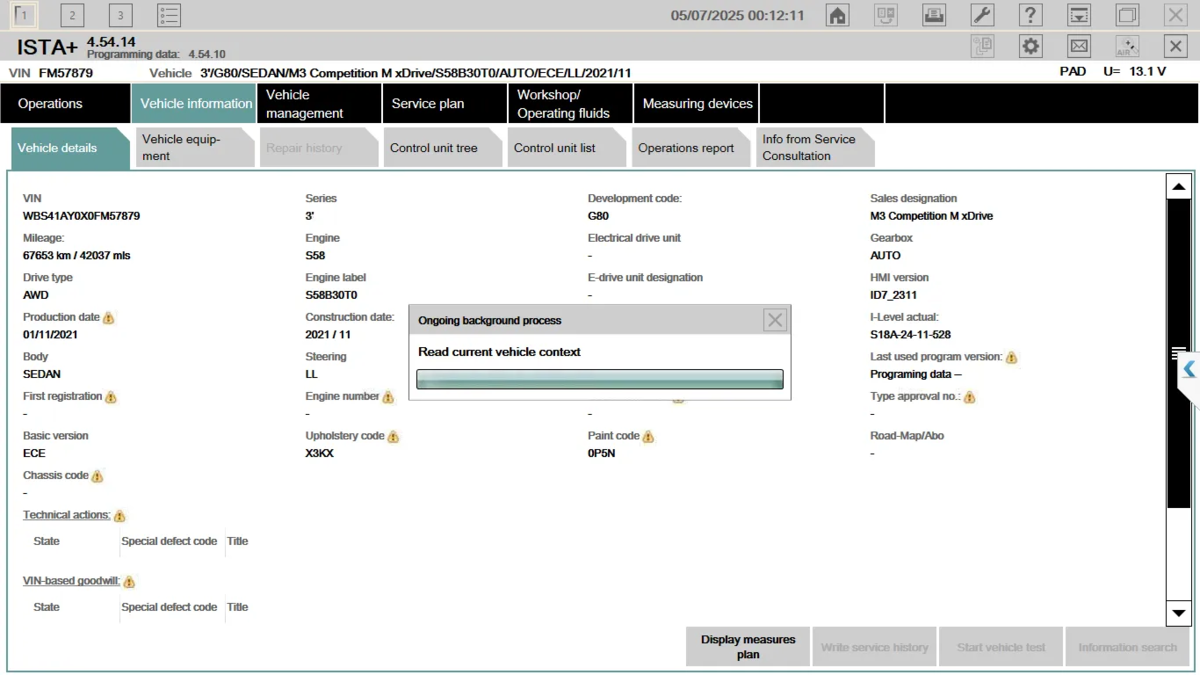Switch to session slot 3
The height and width of the screenshot is (675, 1200).
[x=120, y=15]
